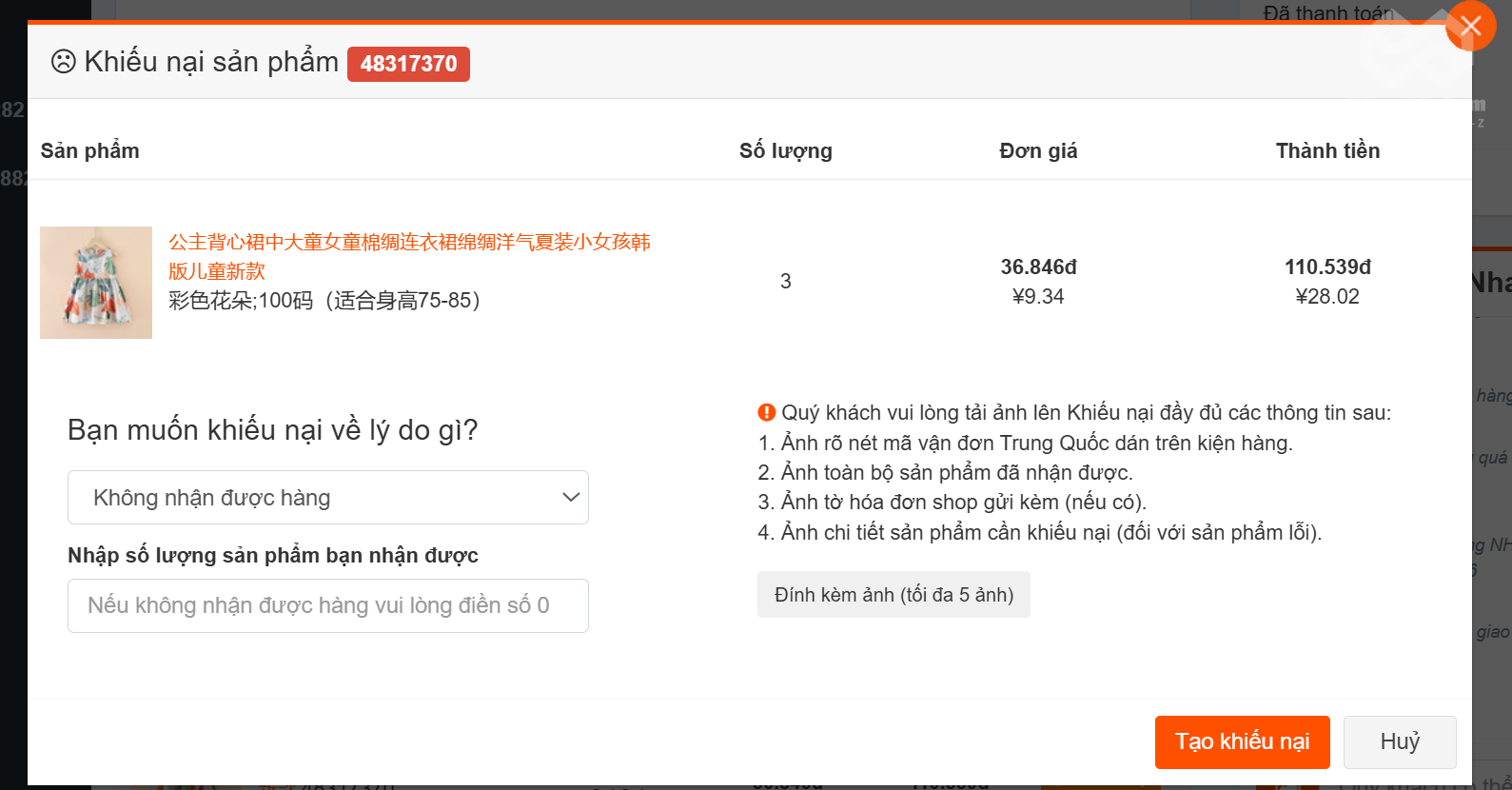Select the order number badge 48317370
This screenshot has height=790, width=1512.
point(408,64)
